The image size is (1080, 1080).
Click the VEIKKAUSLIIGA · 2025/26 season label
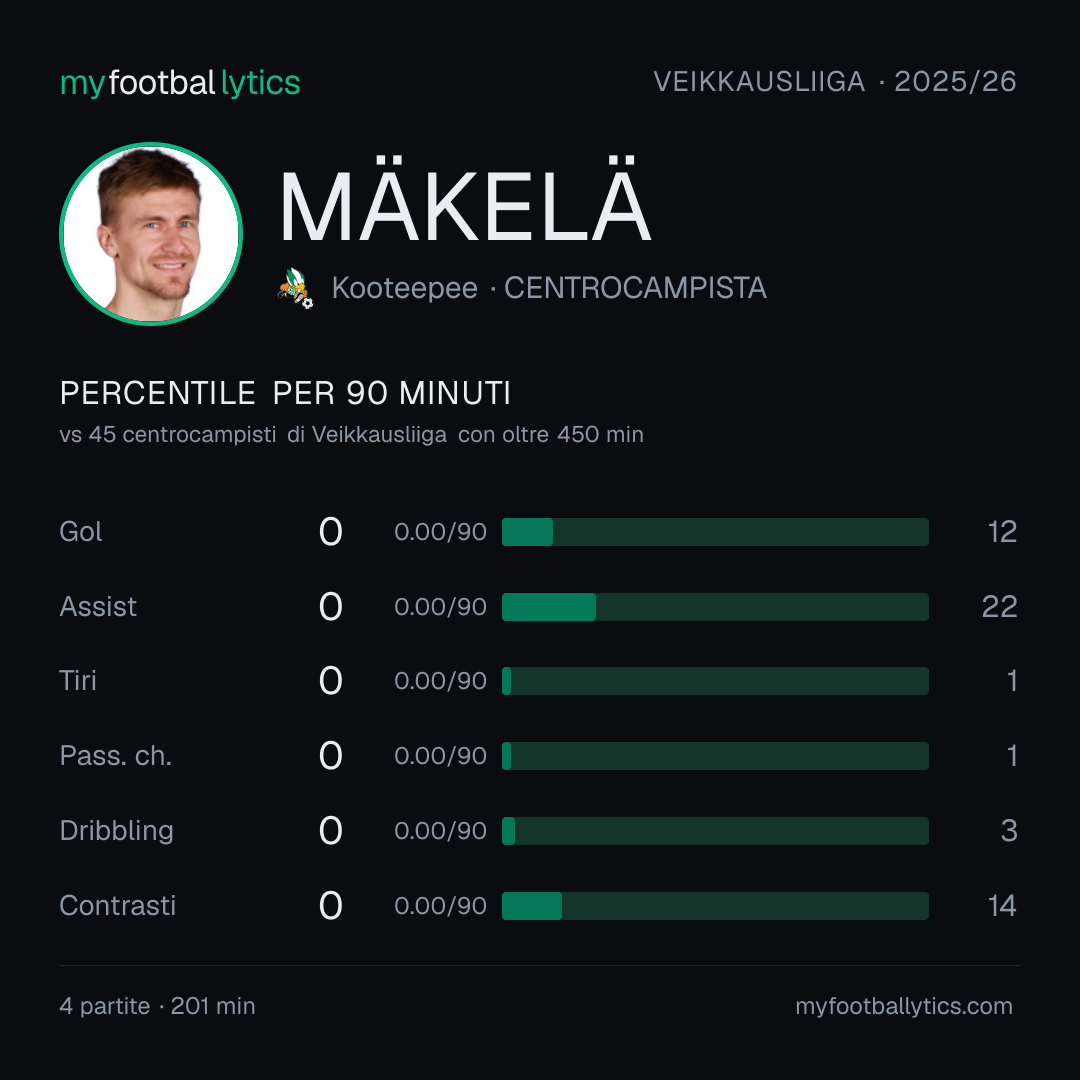coord(835,82)
